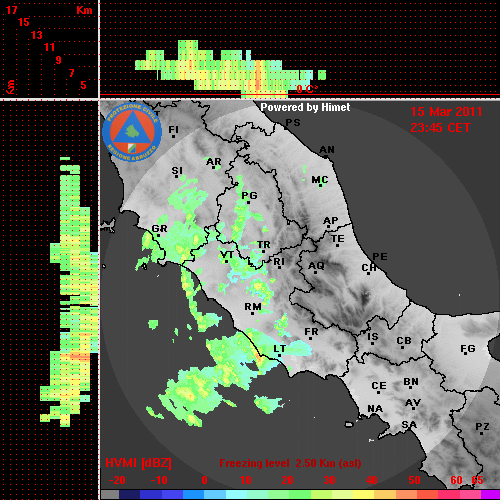The image size is (500, 500).
Task: Select the time stamp '23:45 CET'
Action: click(x=440, y=128)
